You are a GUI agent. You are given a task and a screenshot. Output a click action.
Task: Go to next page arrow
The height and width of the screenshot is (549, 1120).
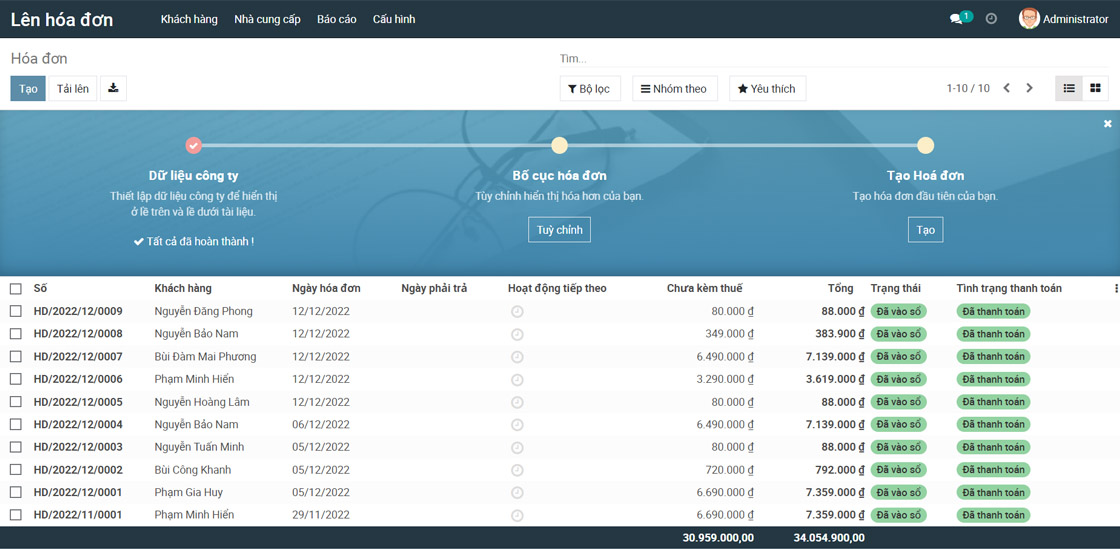point(1029,88)
